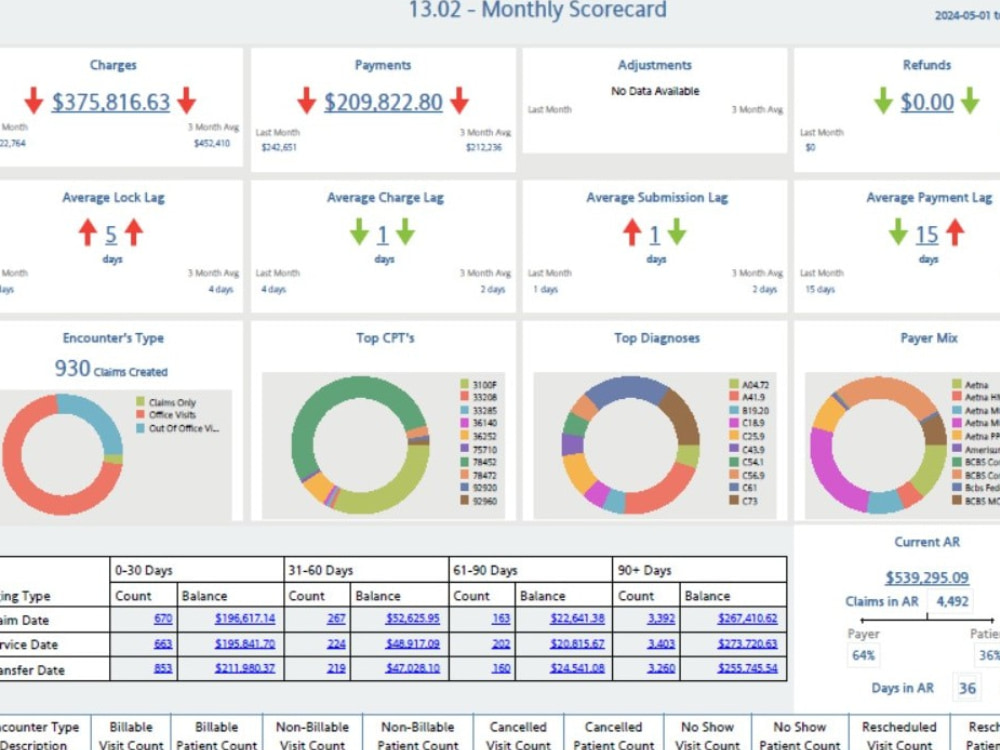Click the Out Of Office legend swatch
Viewport: 1000px width, 750px height.
(140, 428)
